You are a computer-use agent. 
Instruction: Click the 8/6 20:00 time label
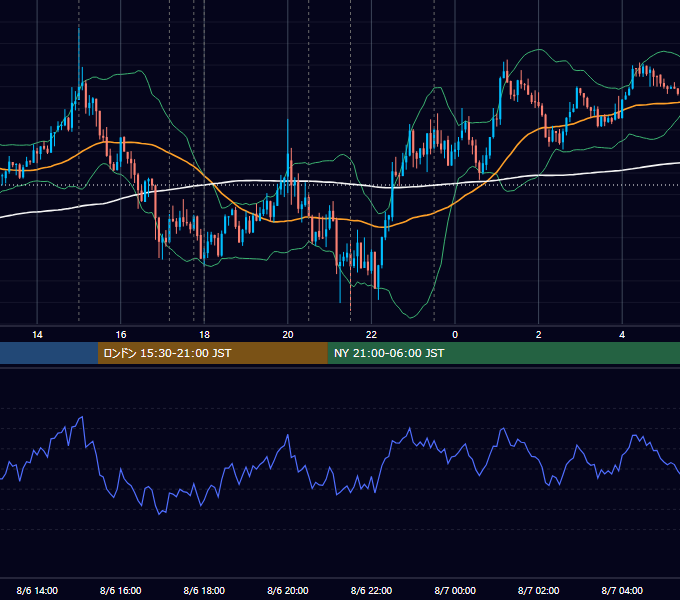(x=288, y=590)
